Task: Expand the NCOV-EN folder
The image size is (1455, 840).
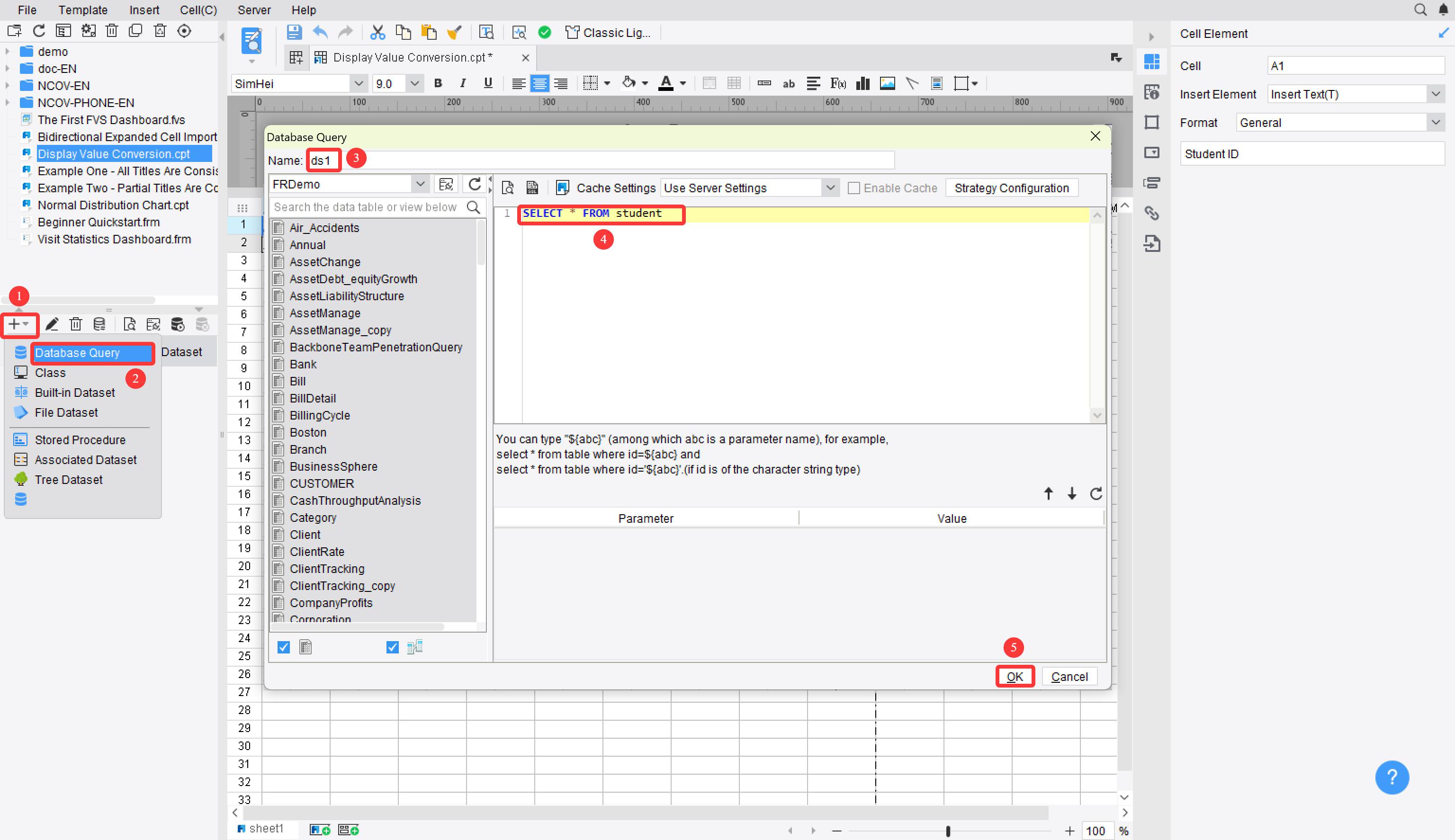Action: tap(8, 85)
